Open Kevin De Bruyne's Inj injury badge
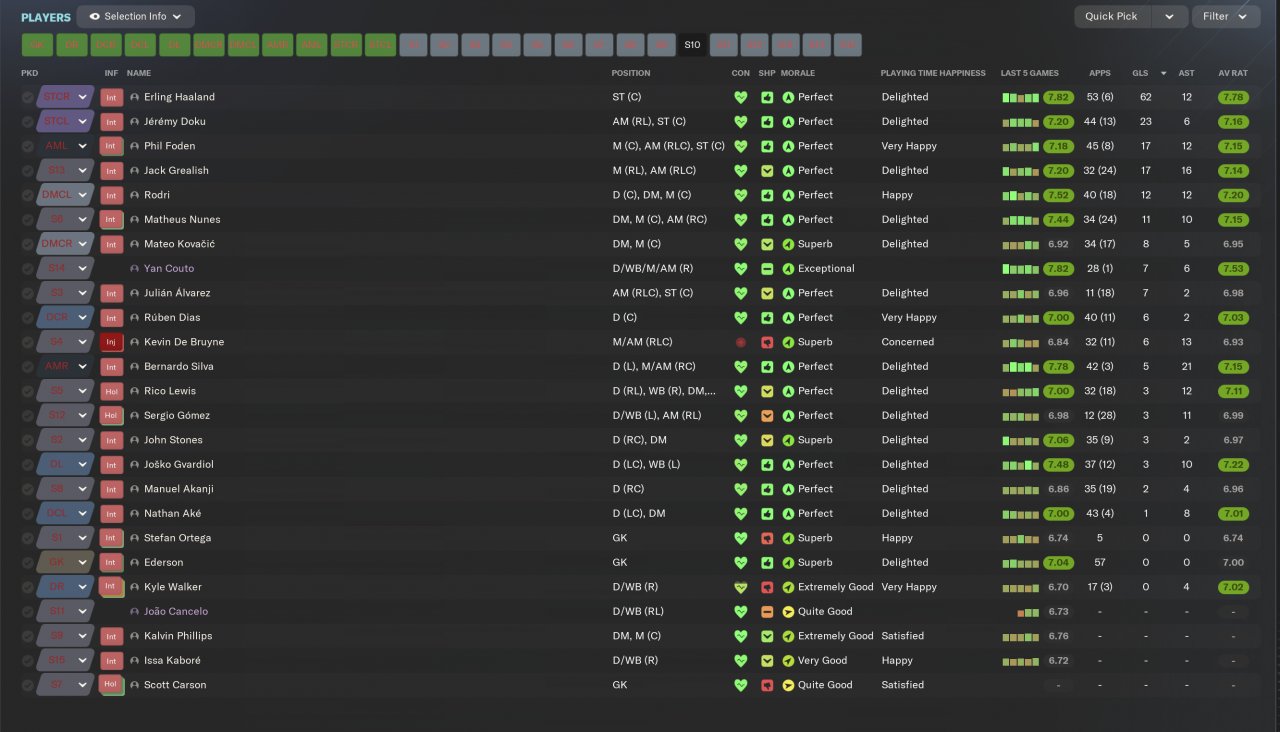 (112, 342)
